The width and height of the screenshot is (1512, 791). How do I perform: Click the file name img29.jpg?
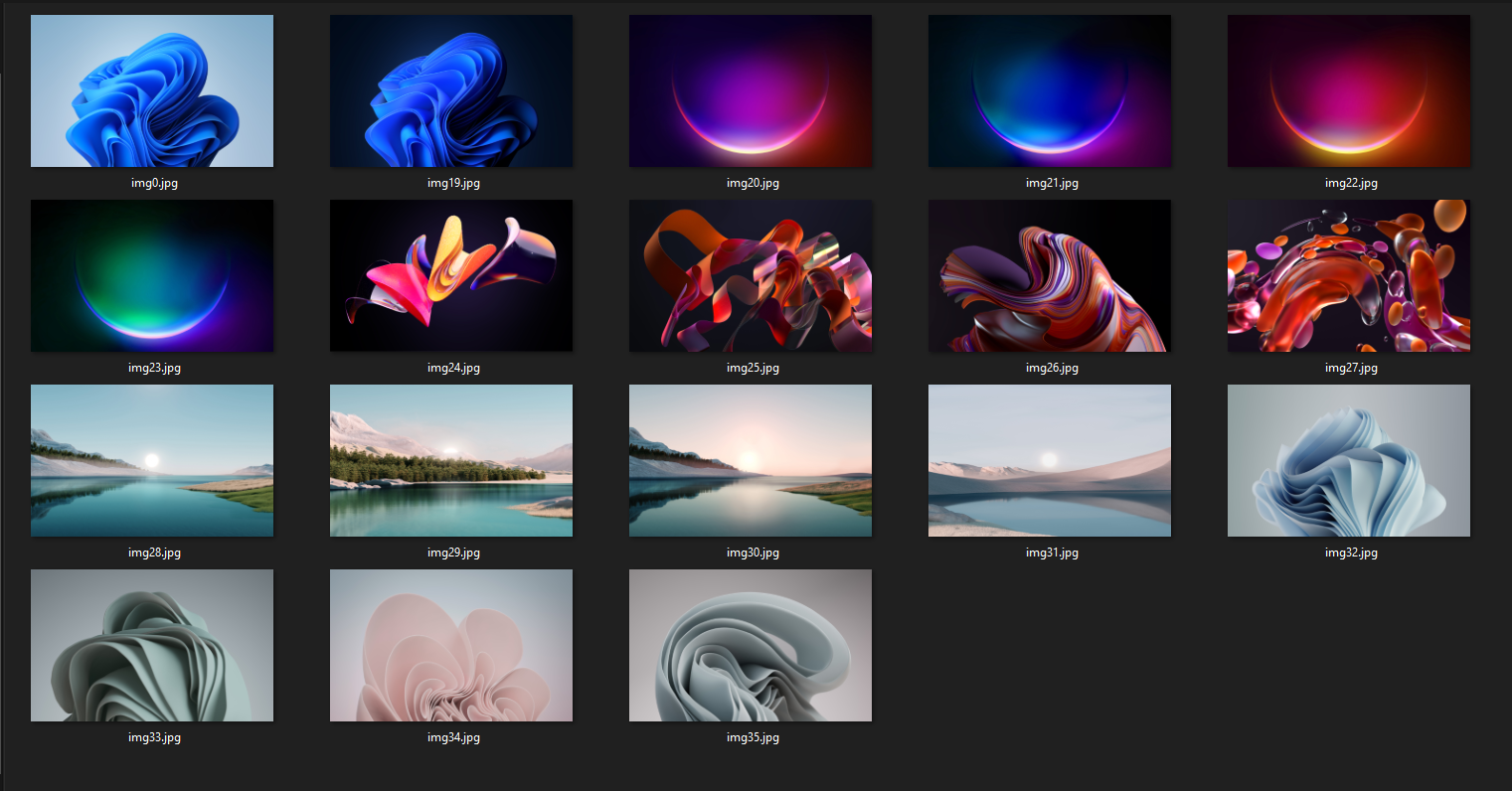click(453, 553)
